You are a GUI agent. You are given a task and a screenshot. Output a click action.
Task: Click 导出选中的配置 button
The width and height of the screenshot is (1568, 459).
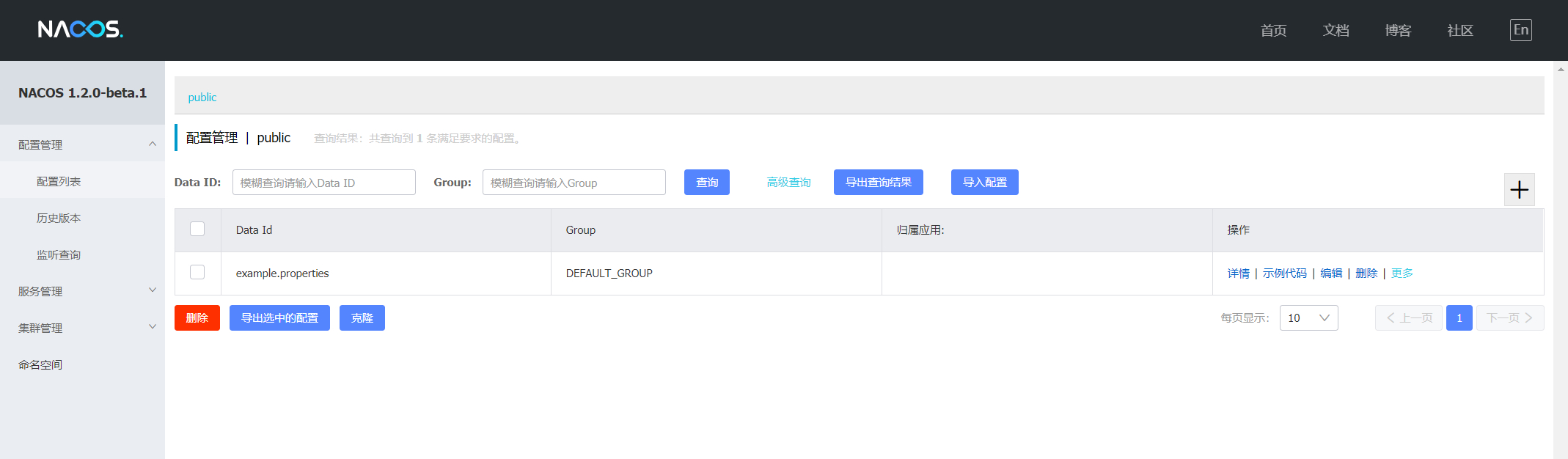click(279, 317)
